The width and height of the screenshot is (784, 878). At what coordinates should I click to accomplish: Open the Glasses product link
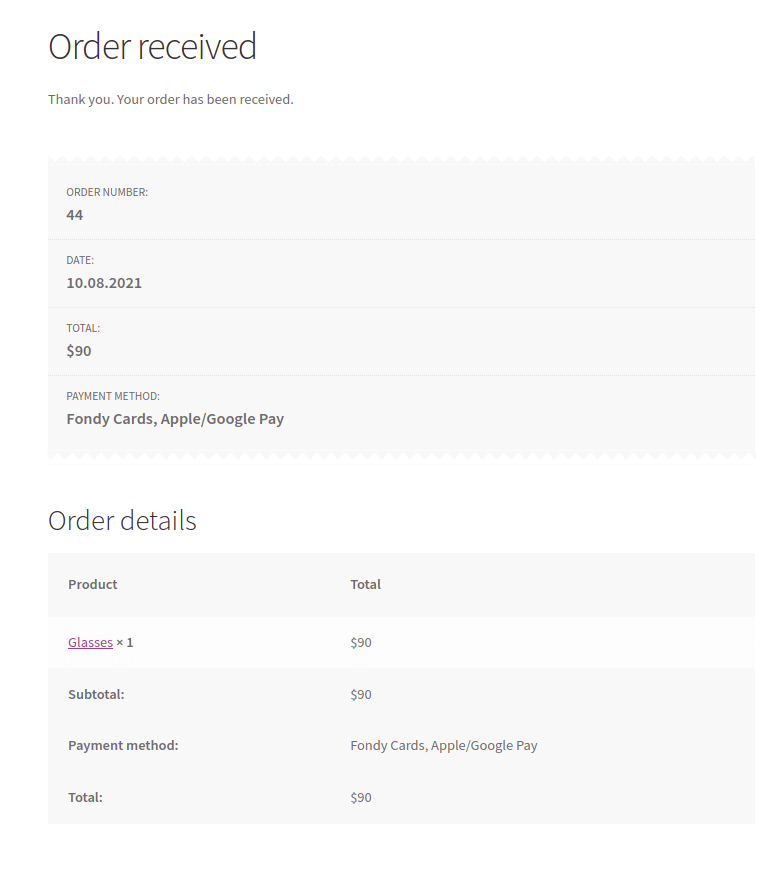click(x=90, y=643)
